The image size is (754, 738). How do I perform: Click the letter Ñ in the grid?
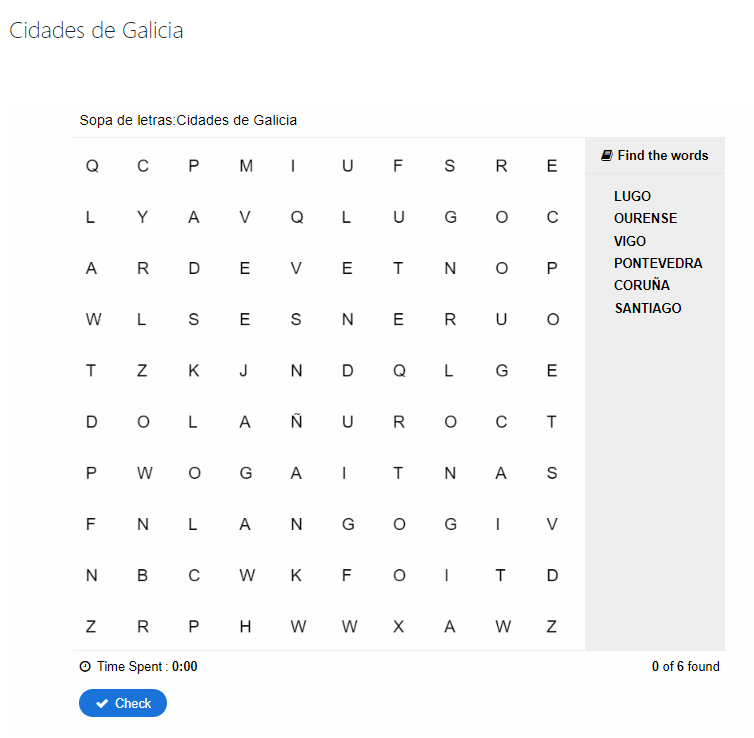click(x=296, y=422)
